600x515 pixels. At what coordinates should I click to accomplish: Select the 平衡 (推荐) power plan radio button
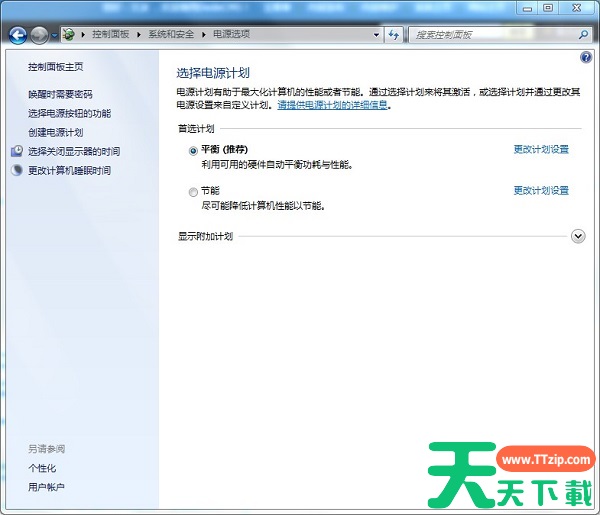[193, 150]
